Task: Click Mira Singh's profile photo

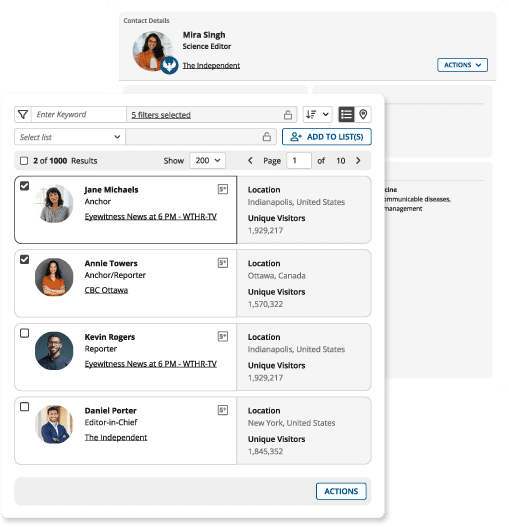Action: point(152,51)
